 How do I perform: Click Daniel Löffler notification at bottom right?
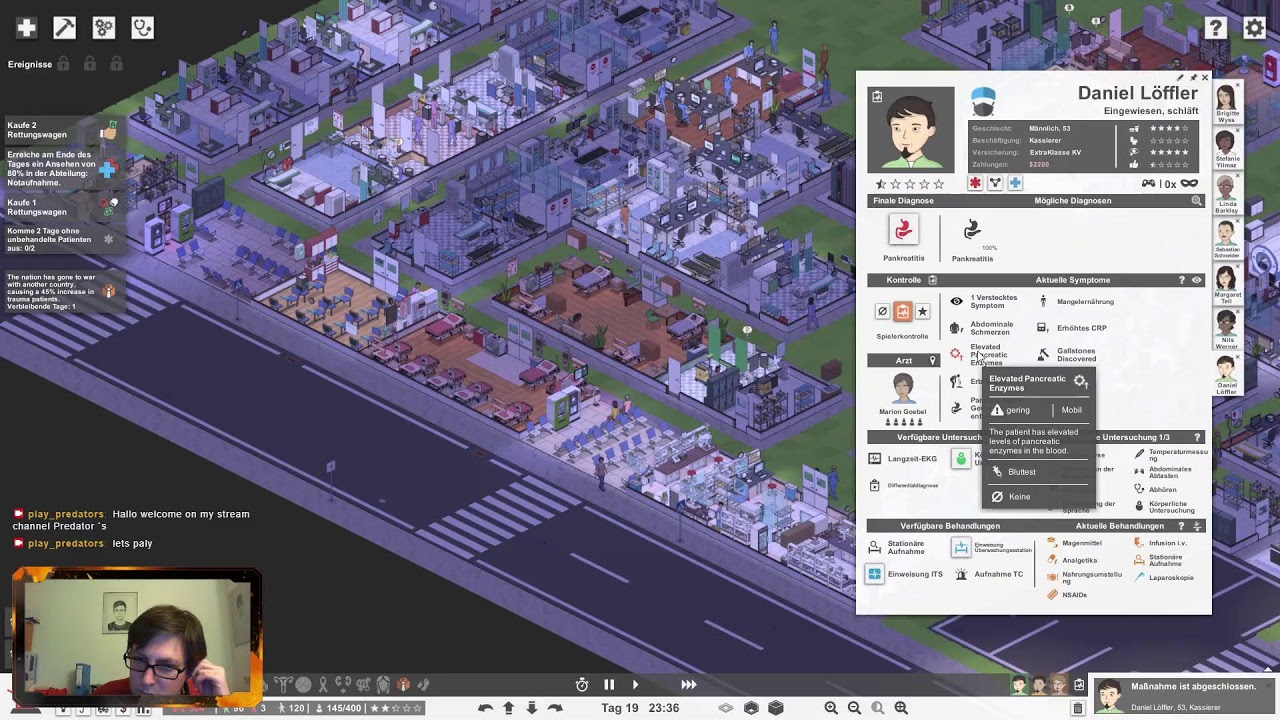click(1183, 696)
